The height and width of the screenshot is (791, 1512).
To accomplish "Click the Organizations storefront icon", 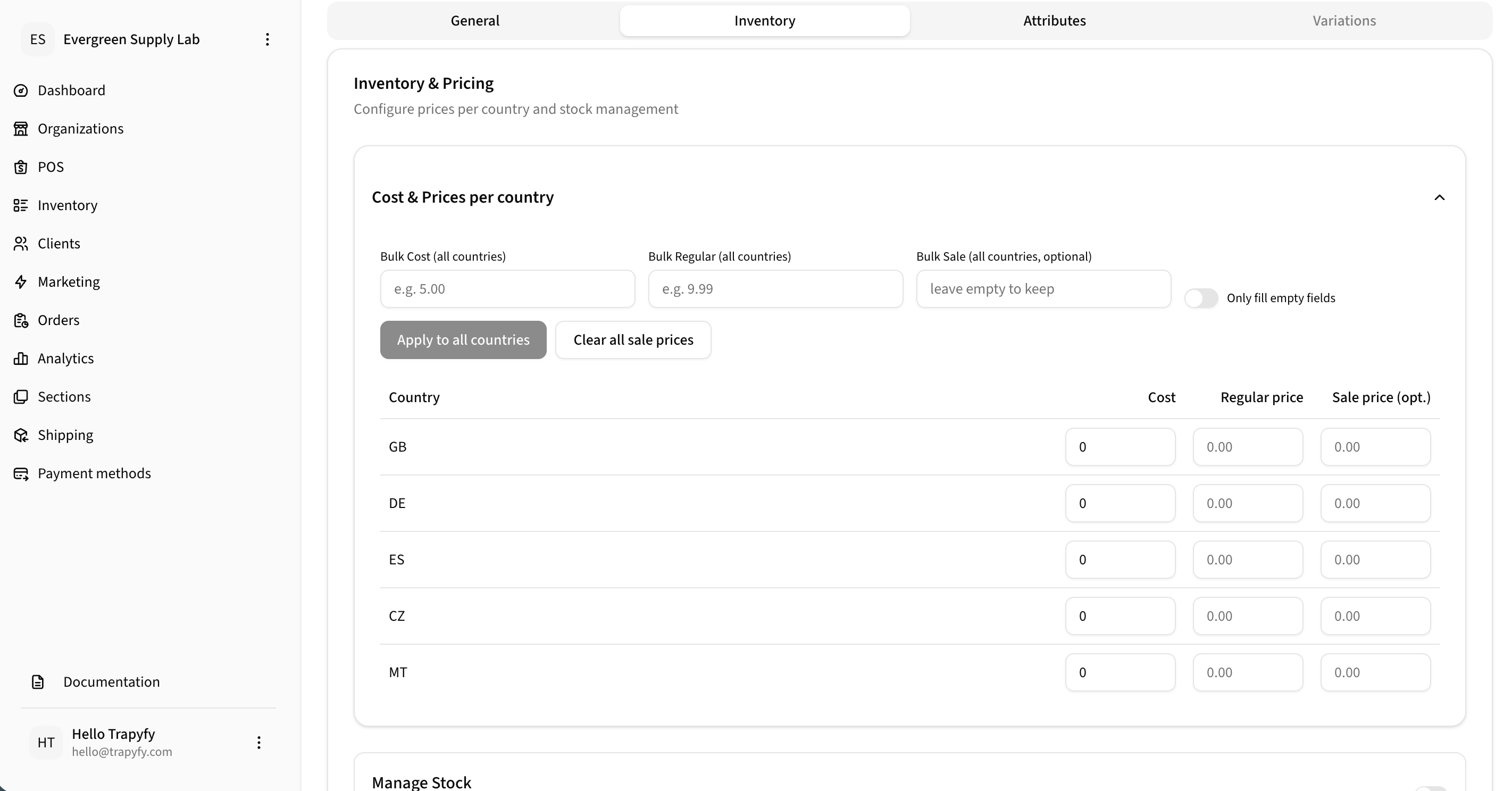I will (x=21, y=129).
